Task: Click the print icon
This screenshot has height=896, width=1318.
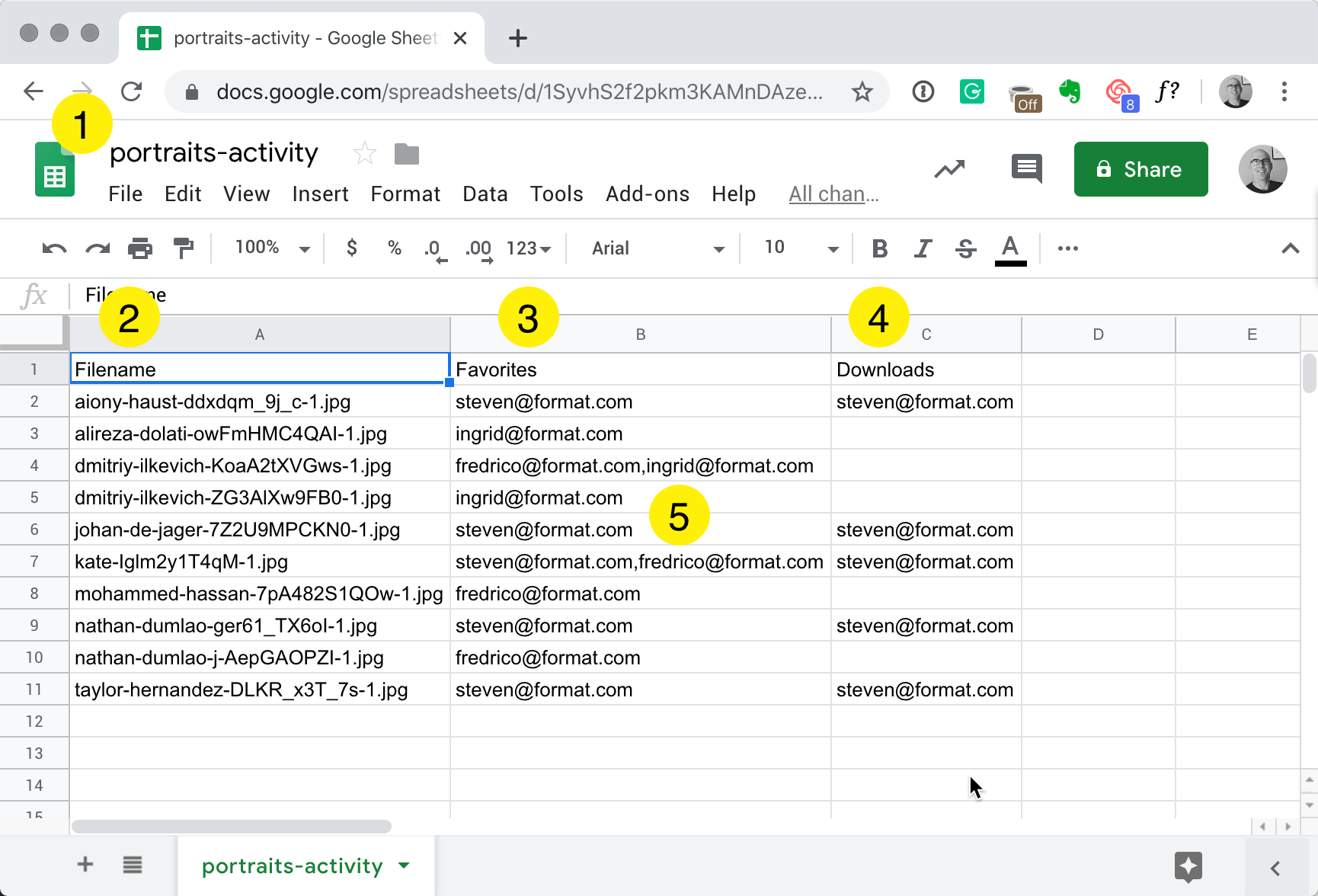Action: tap(140, 248)
